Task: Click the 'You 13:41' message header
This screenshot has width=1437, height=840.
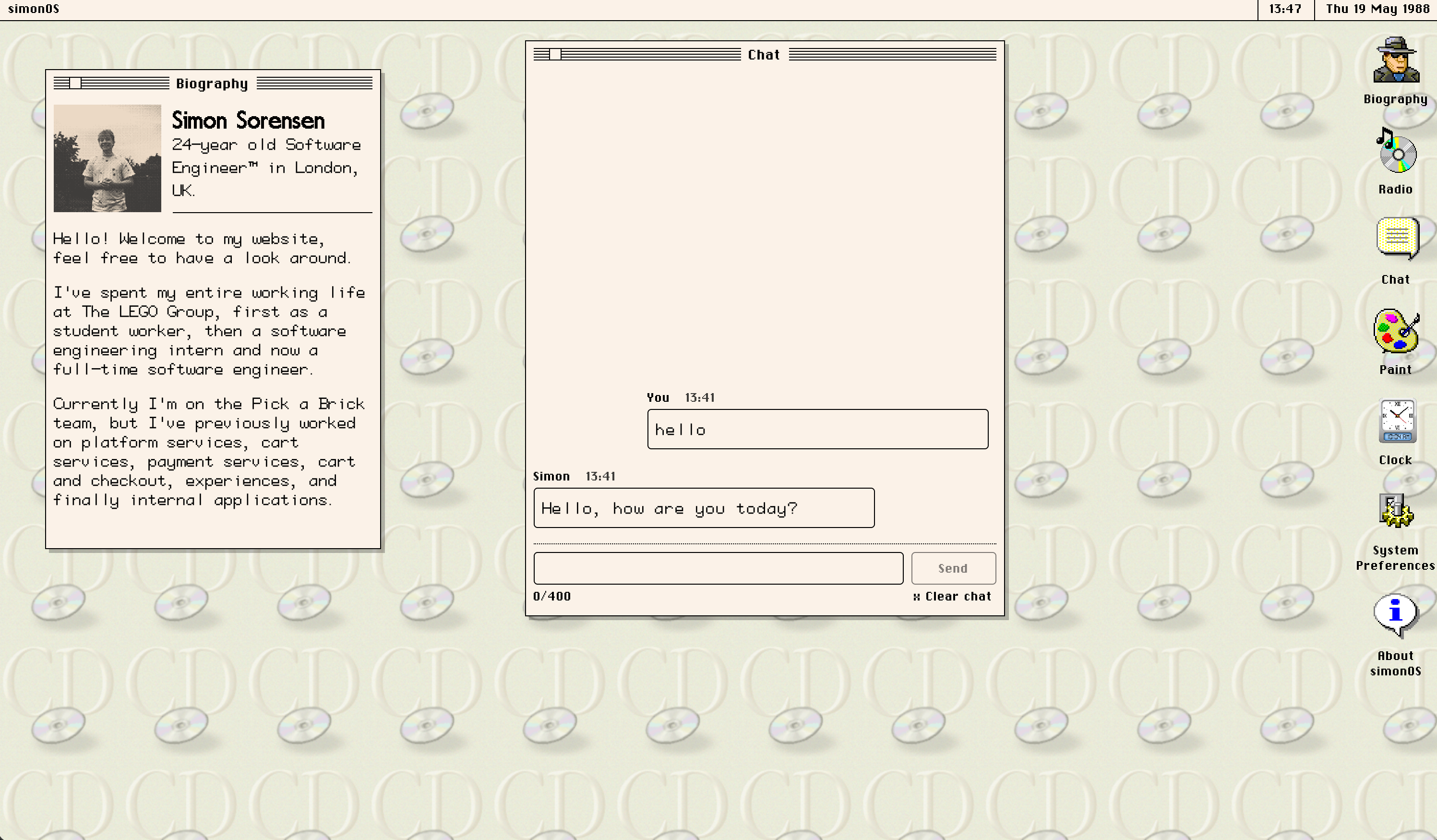Action: click(x=680, y=397)
